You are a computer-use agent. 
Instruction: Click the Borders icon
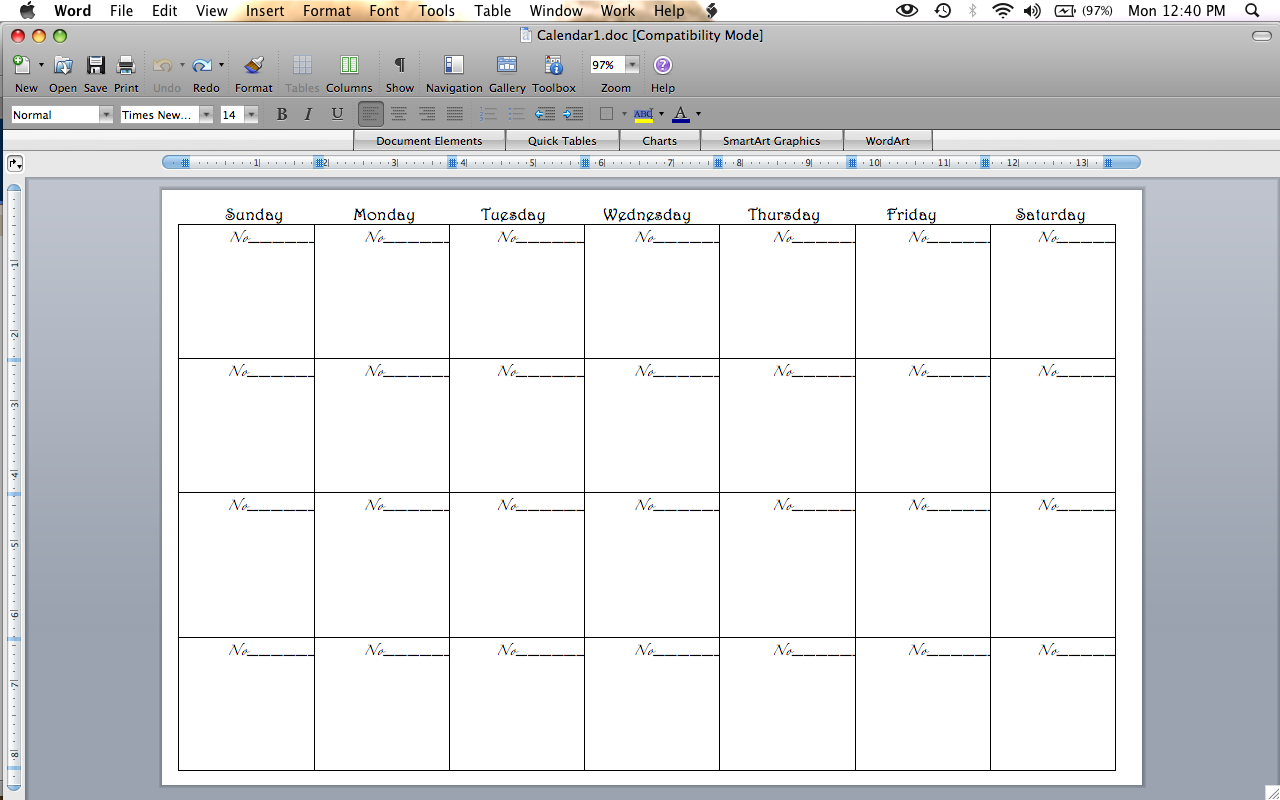point(606,114)
